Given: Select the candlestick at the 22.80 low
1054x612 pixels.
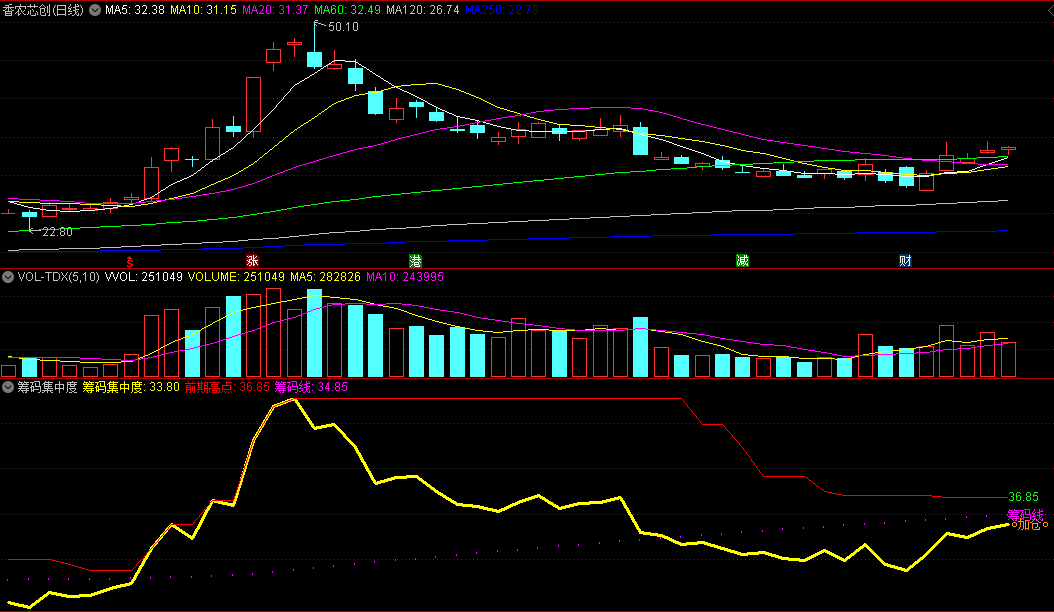Looking at the screenshot, I should click(29, 220).
